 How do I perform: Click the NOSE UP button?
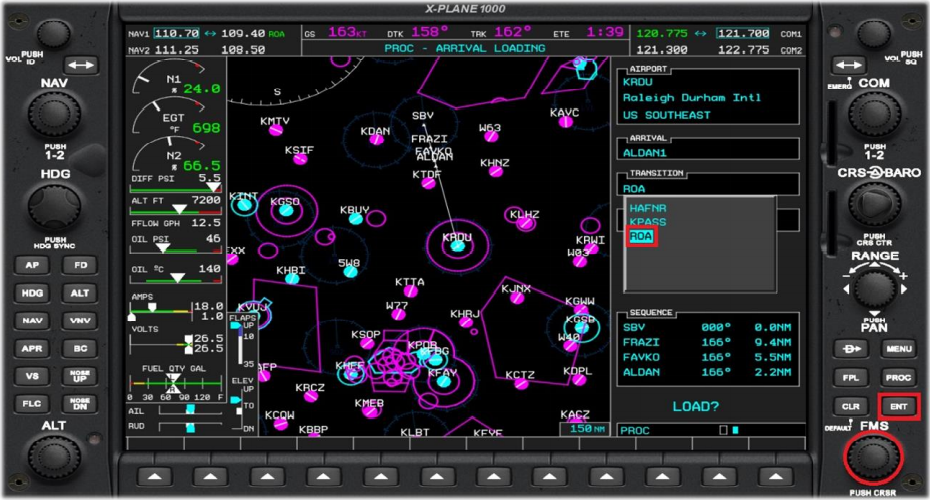pyautogui.click(x=80, y=376)
